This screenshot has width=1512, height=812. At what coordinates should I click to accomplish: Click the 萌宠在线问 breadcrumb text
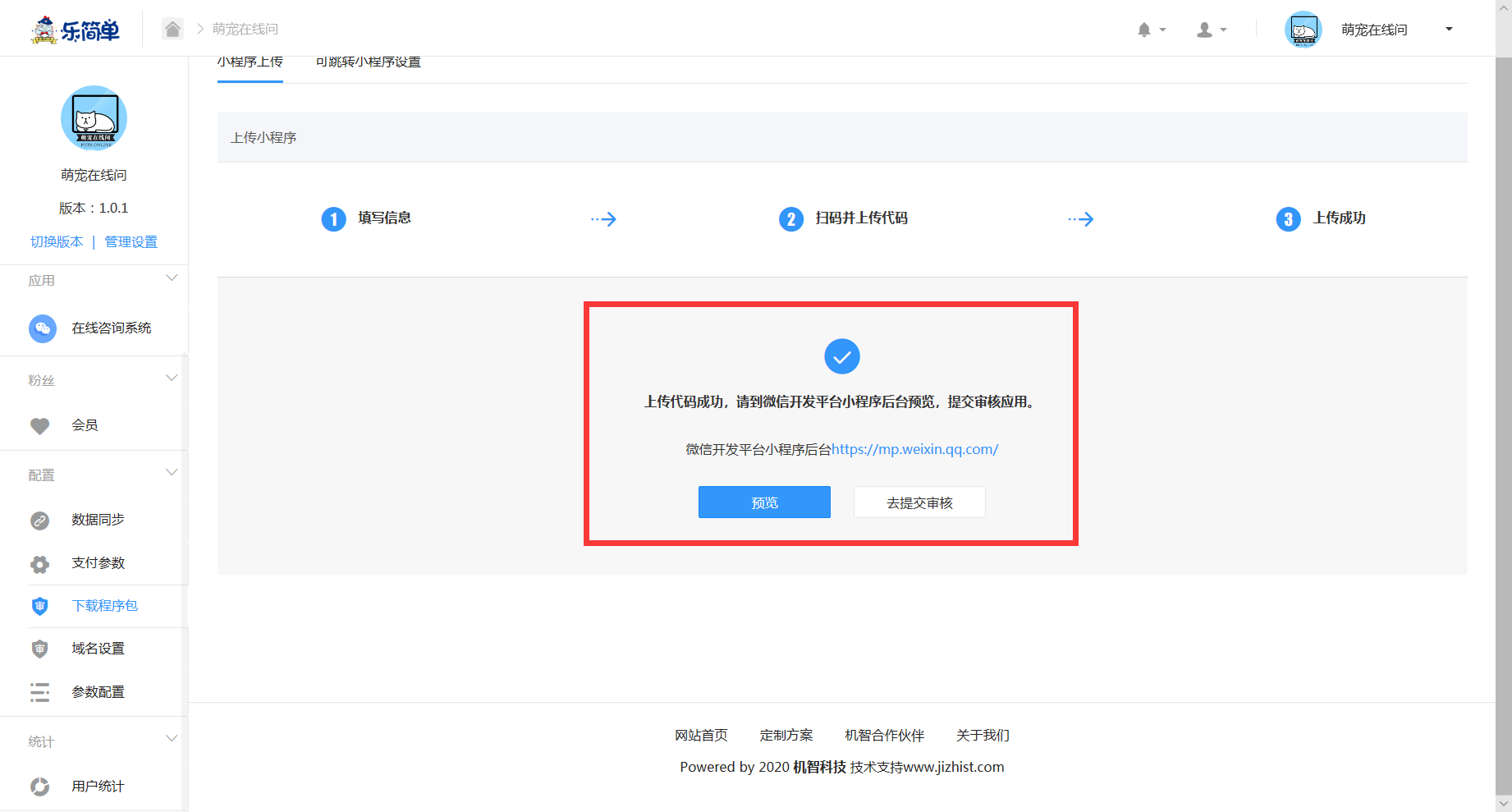pyautogui.click(x=245, y=29)
